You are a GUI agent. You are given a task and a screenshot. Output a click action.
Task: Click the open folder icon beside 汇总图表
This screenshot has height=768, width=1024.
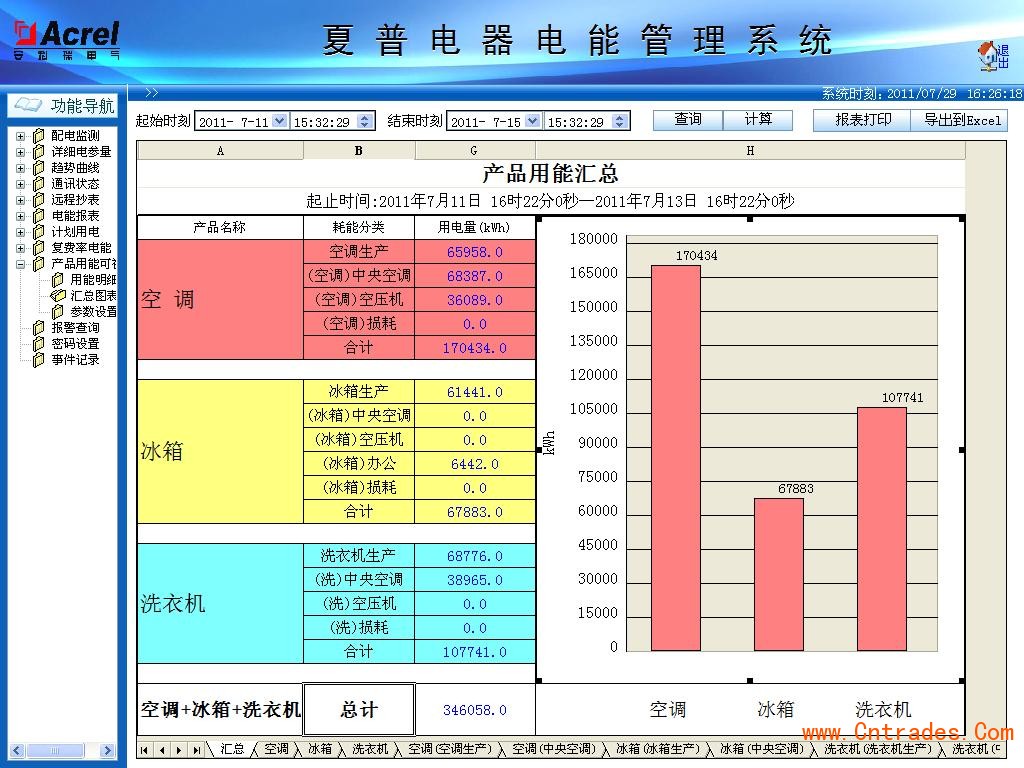[58, 296]
